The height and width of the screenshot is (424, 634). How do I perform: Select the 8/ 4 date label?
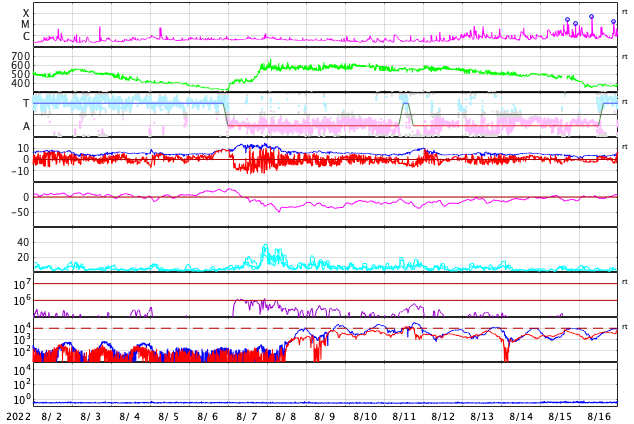(x=130, y=417)
